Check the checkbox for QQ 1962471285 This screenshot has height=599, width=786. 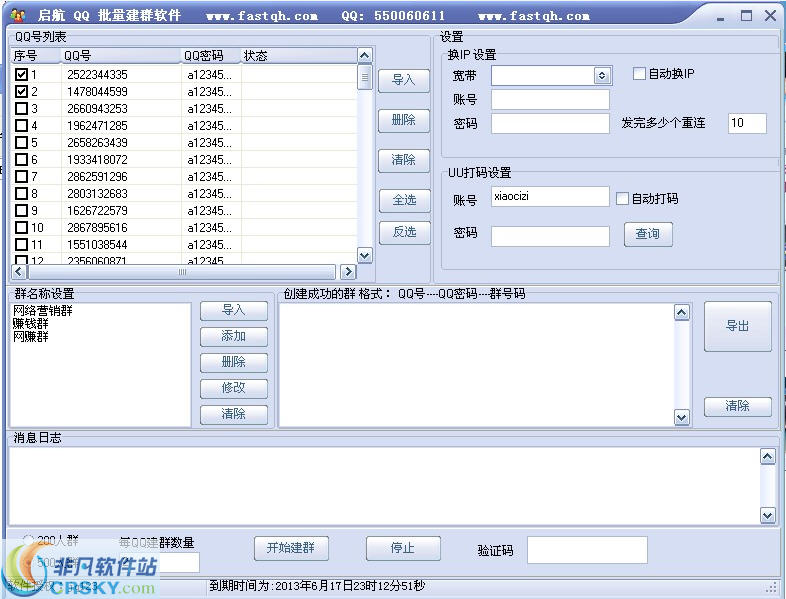pyautogui.click(x=21, y=126)
